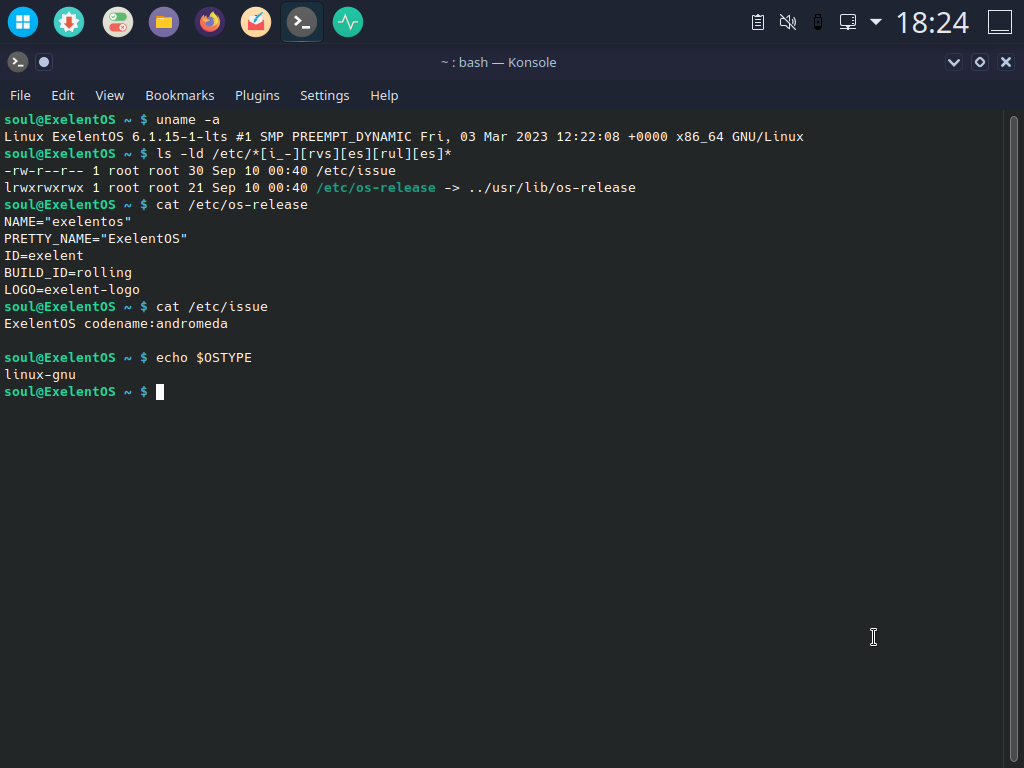Open the application launcher menu
The height and width of the screenshot is (768, 1024).
(23, 22)
